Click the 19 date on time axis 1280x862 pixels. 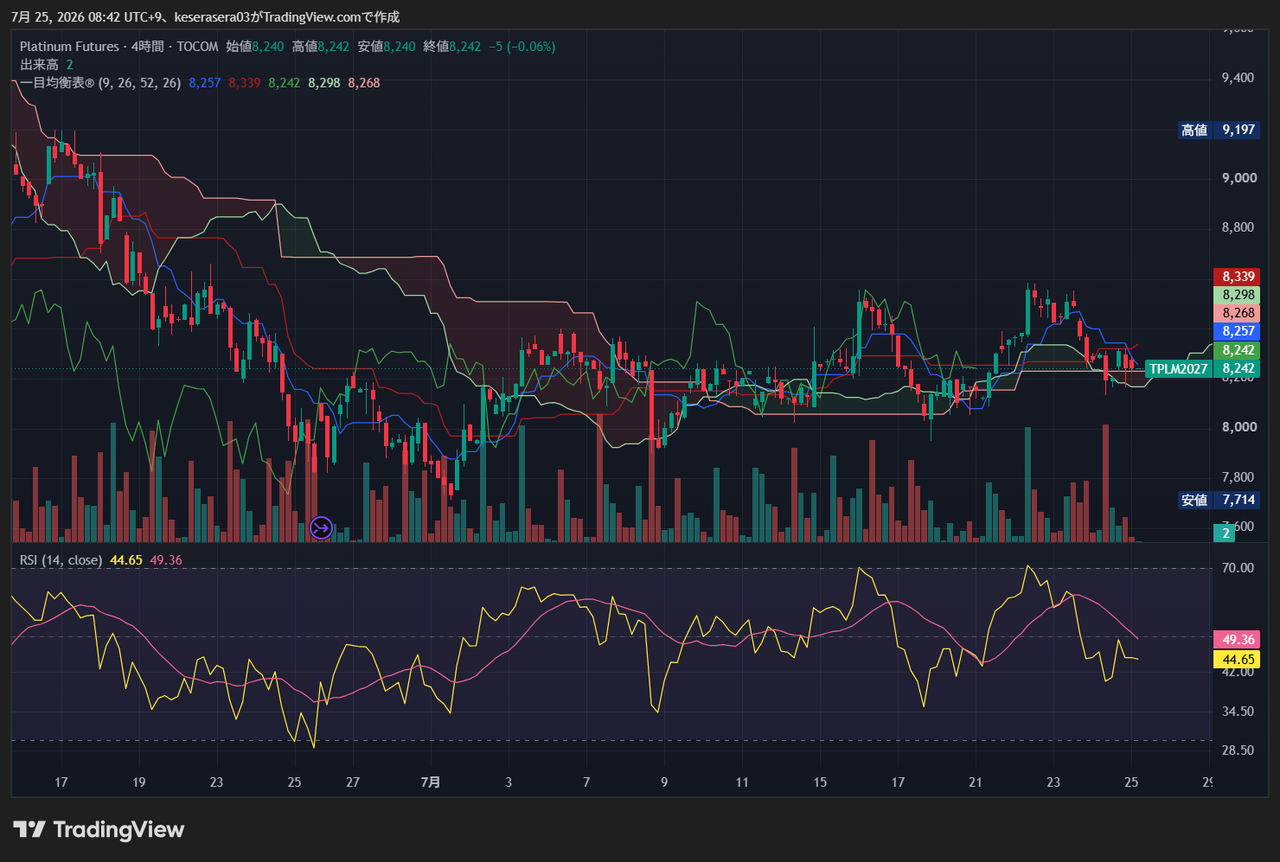point(139,782)
